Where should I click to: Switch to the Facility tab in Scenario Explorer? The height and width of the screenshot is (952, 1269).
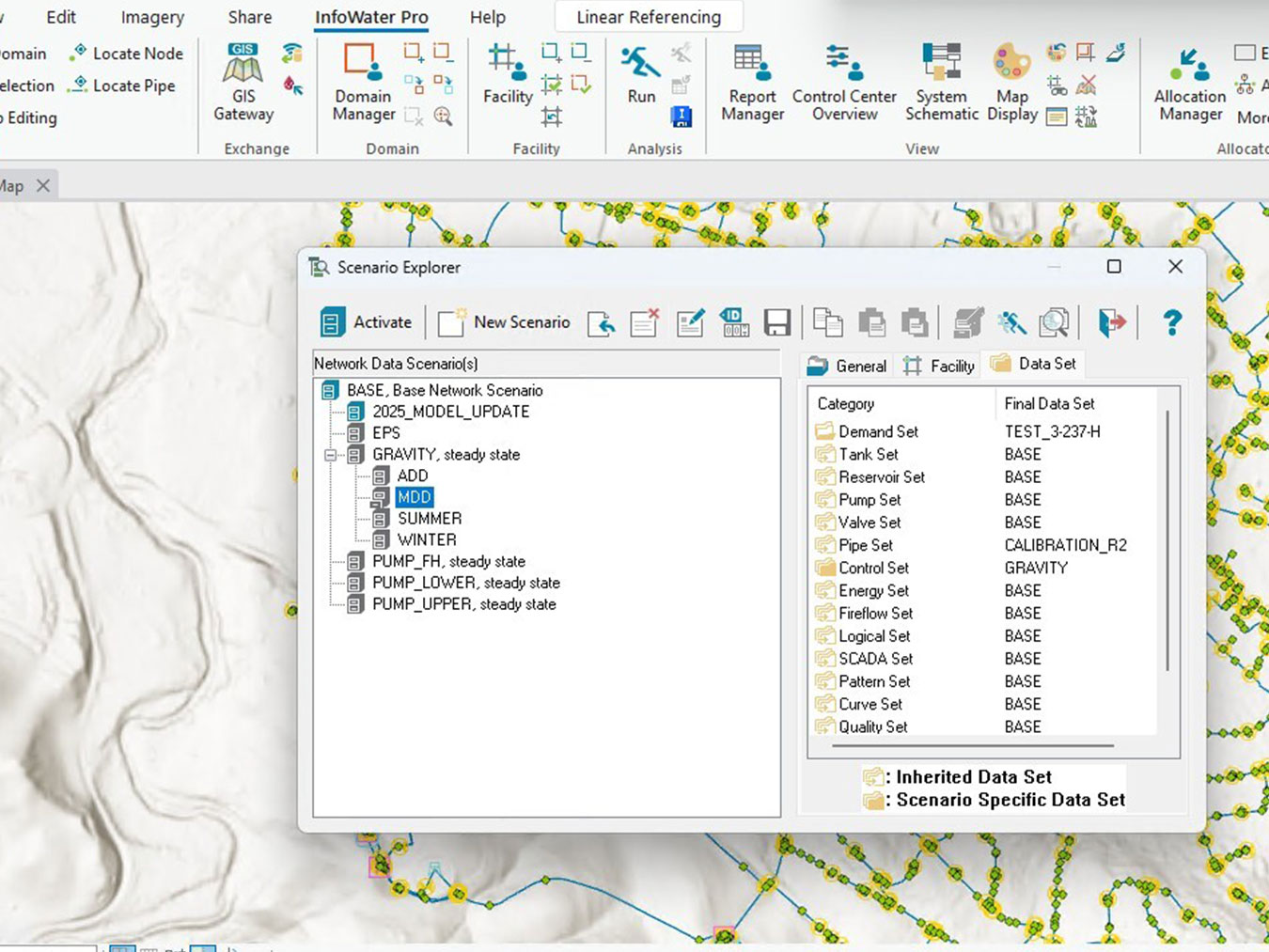pyautogui.click(x=939, y=366)
